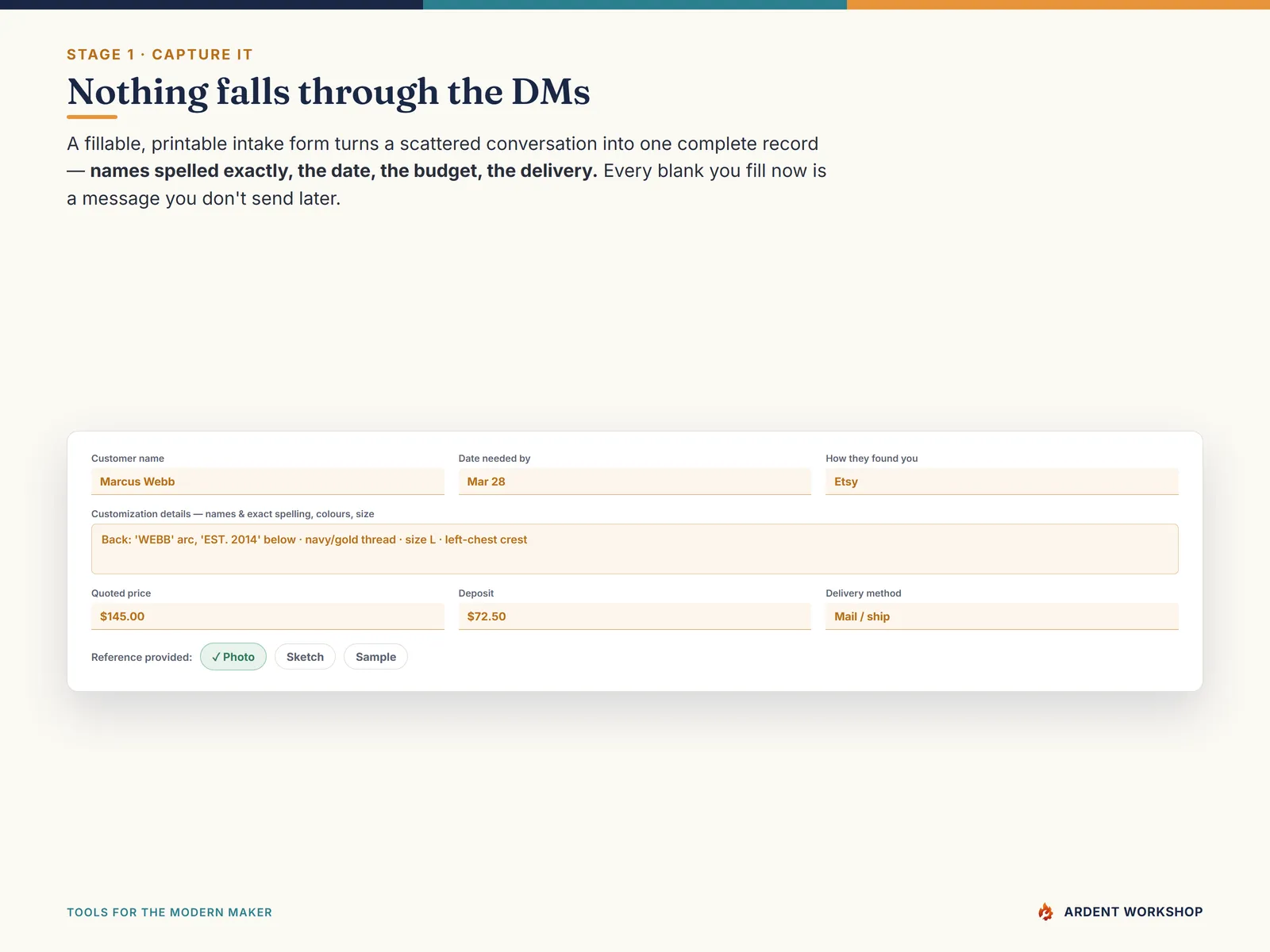Click the 'STAGE 1 · CAPTURE IT' heading
Screen dimensions: 1270x952
pos(160,55)
